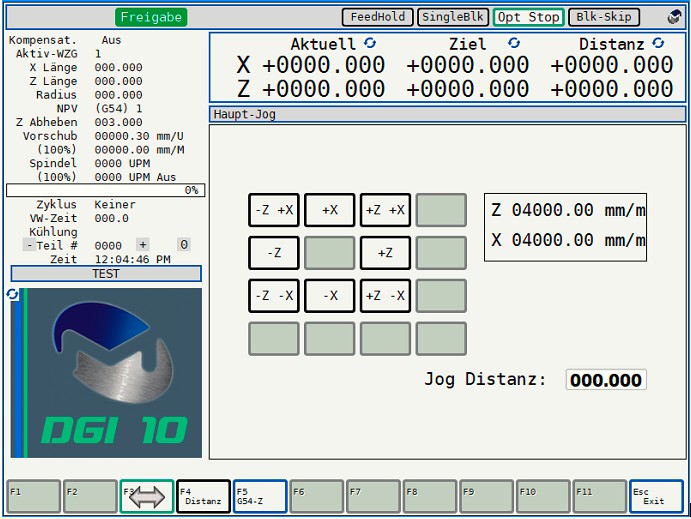This screenshot has width=691, height=519.
Task: Click the 0 reset button beside Teil #
Action: [184, 245]
